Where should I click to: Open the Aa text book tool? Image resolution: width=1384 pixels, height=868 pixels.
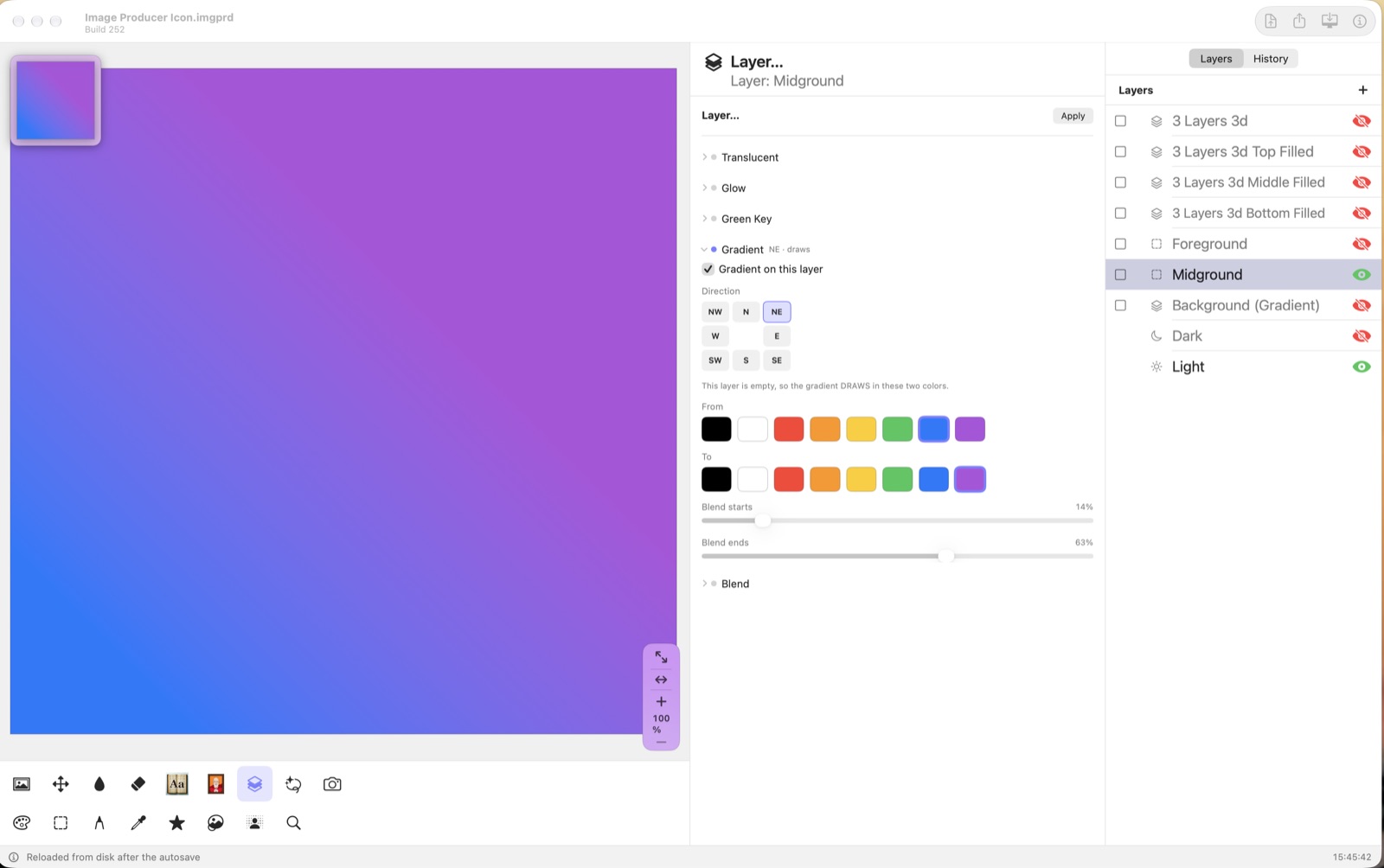(x=177, y=784)
